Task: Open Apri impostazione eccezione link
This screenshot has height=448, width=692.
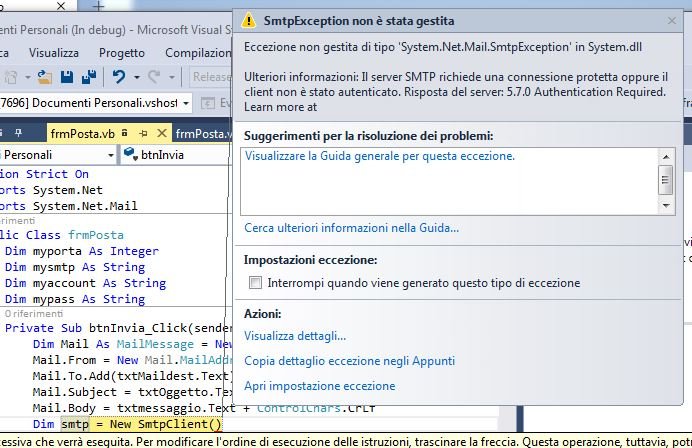Action: coord(320,386)
